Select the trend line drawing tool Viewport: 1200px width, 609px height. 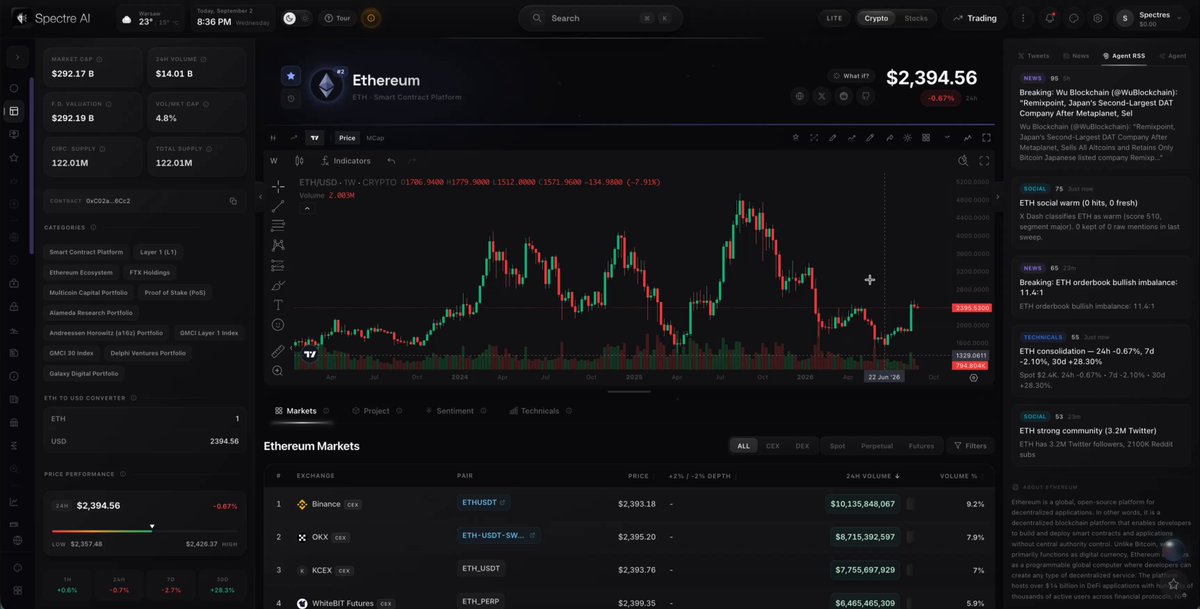278,206
